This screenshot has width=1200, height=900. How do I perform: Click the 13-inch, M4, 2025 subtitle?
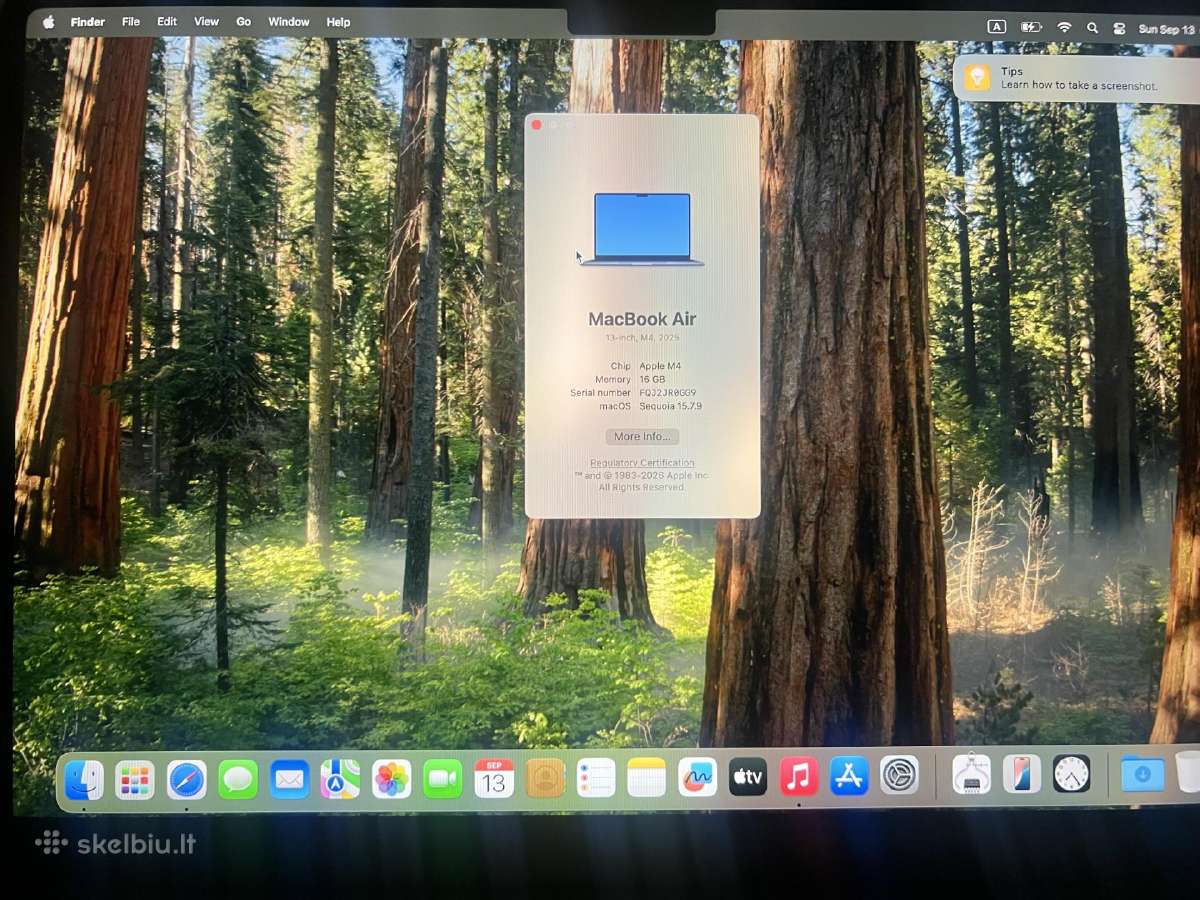[x=642, y=338]
